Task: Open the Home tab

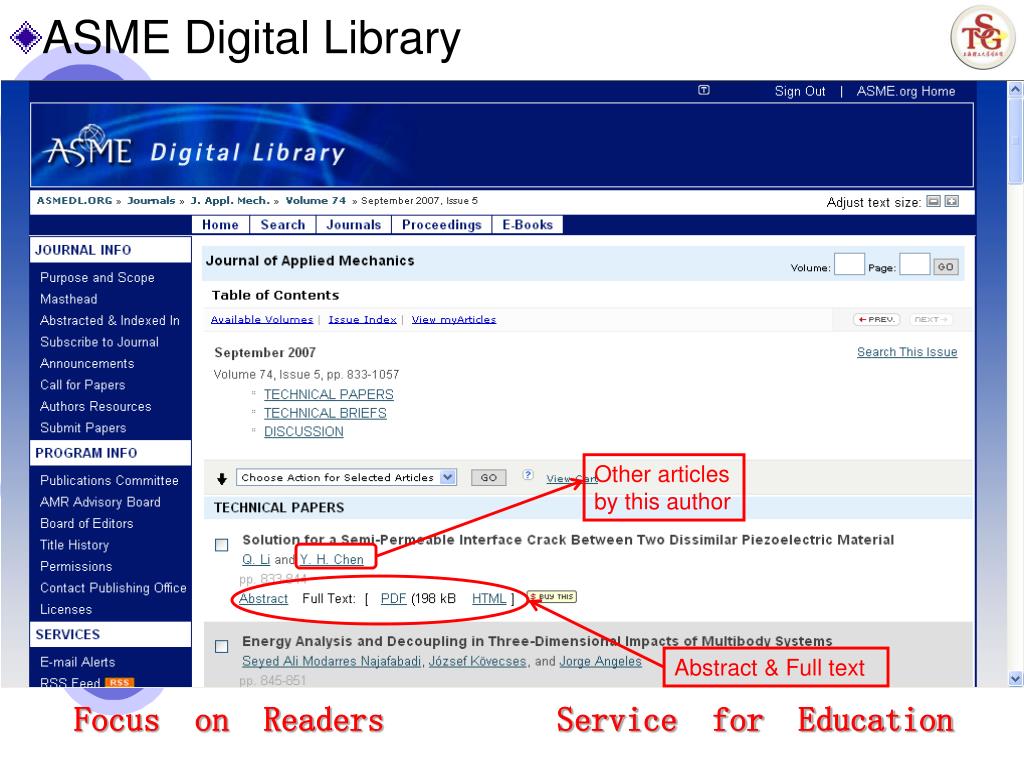Action: pyautogui.click(x=220, y=225)
